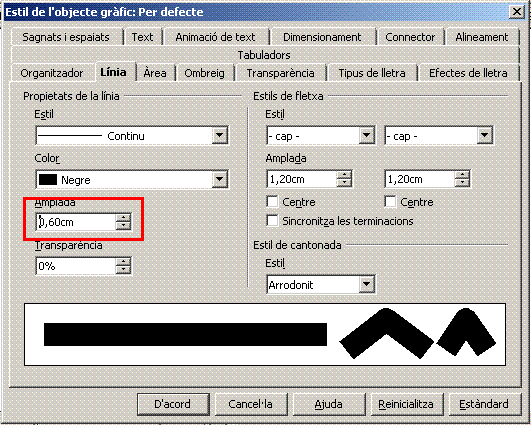Click the Transparència 0% field
Image resolution: width=531 pixels, height=425 pixels.
(x=76, y=266)
